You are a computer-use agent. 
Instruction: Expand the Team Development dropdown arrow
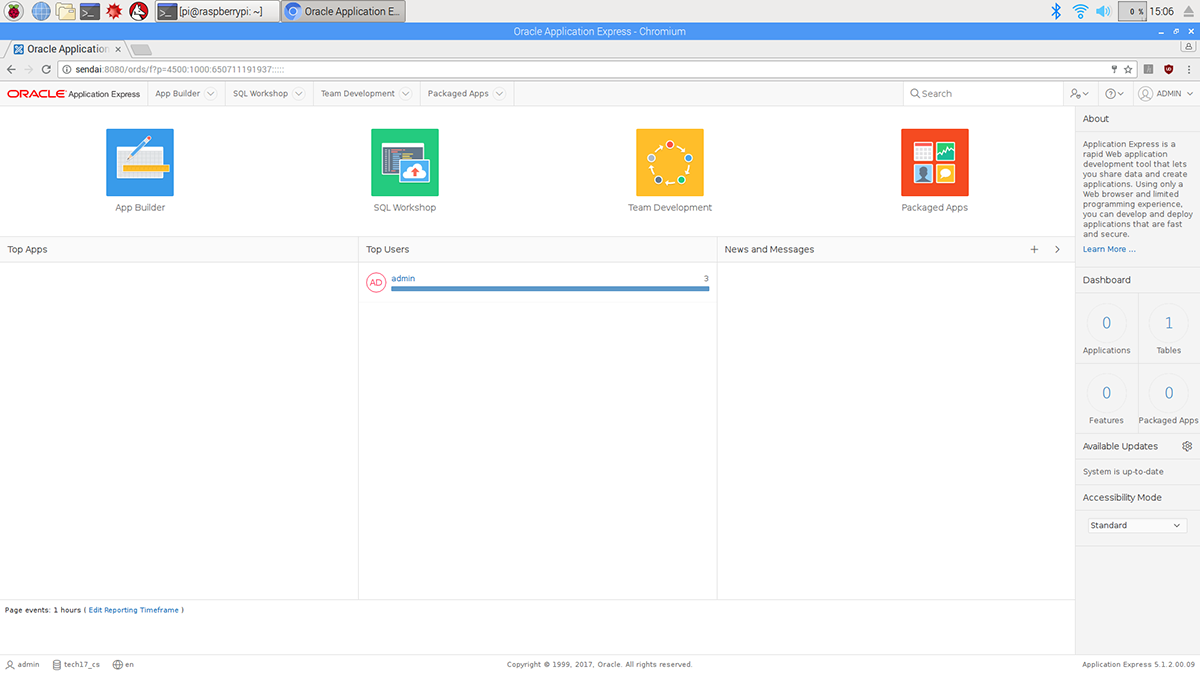coord(405,93)
